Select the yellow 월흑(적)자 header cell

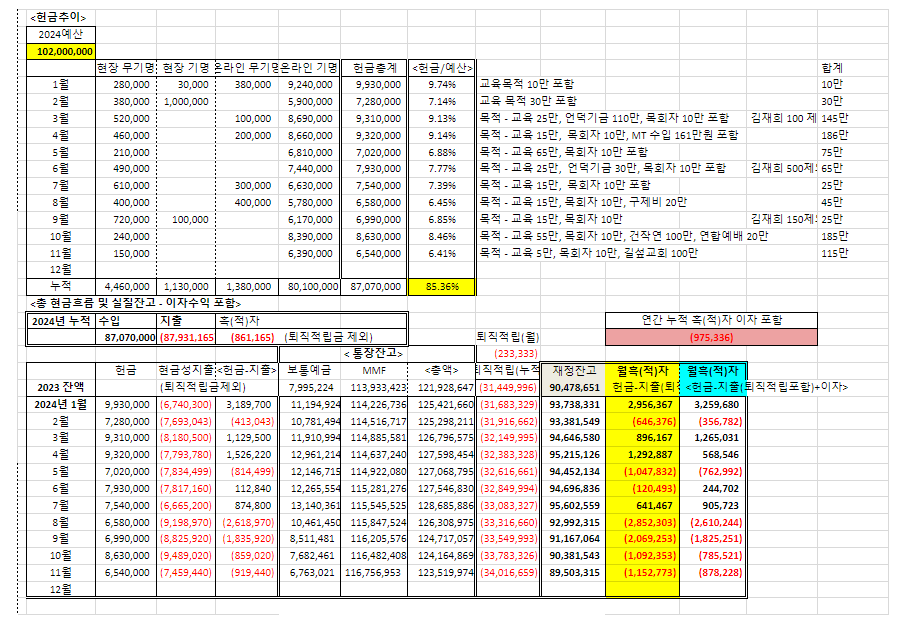tap(643, 370)
